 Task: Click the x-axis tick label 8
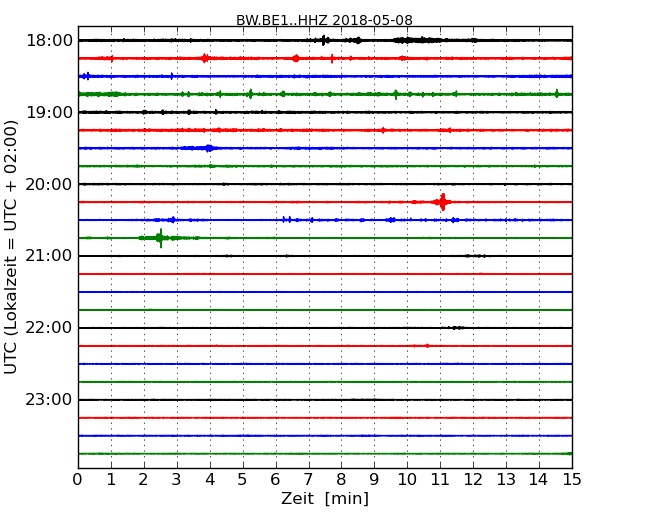tap(341, 480)
